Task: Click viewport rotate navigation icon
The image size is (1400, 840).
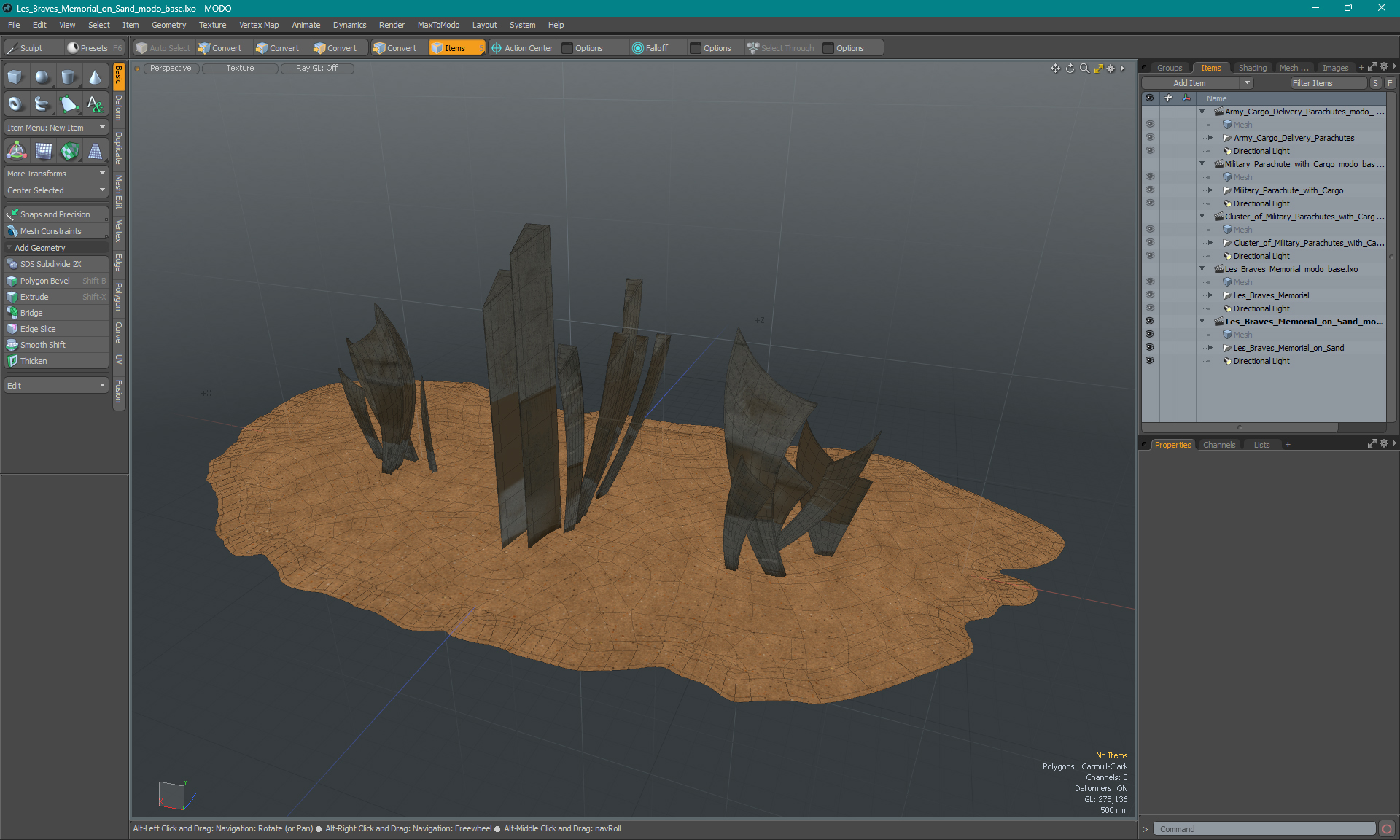Action: (1070, 69)
